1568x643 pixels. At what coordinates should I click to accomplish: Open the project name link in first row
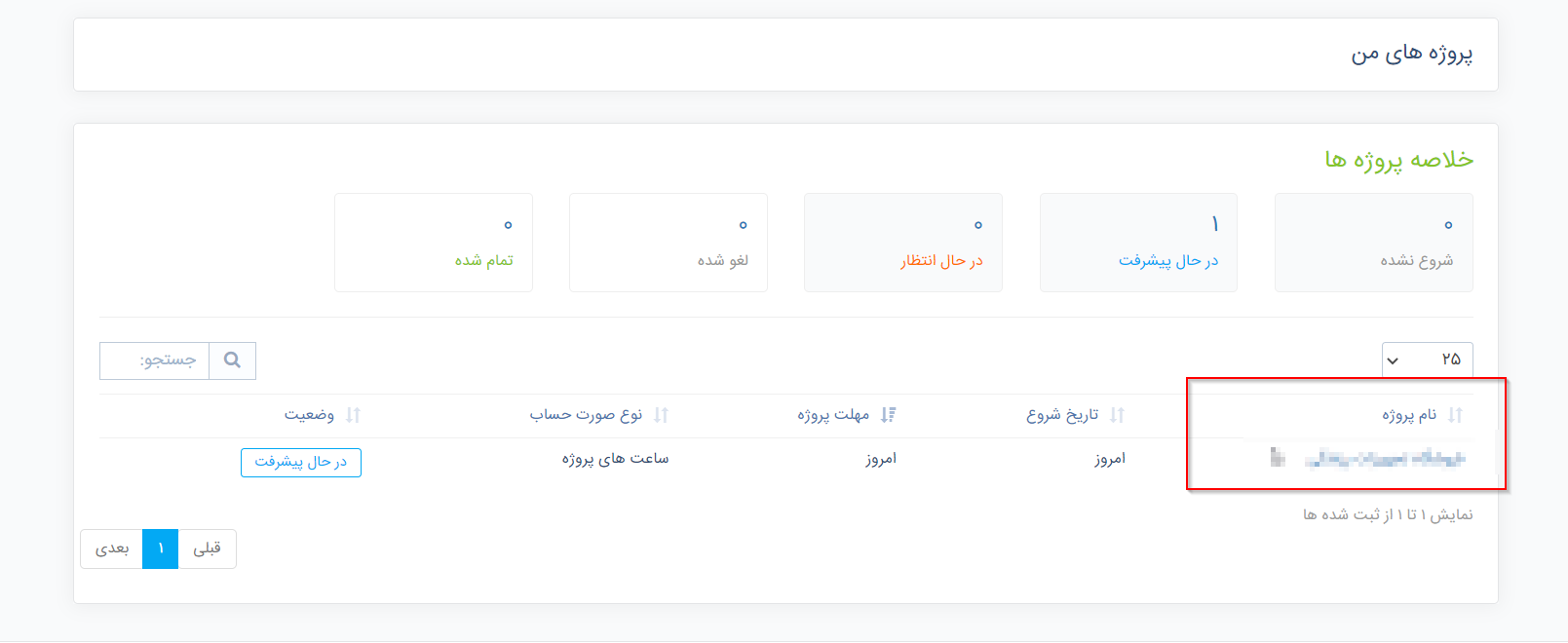(1384, 458)
